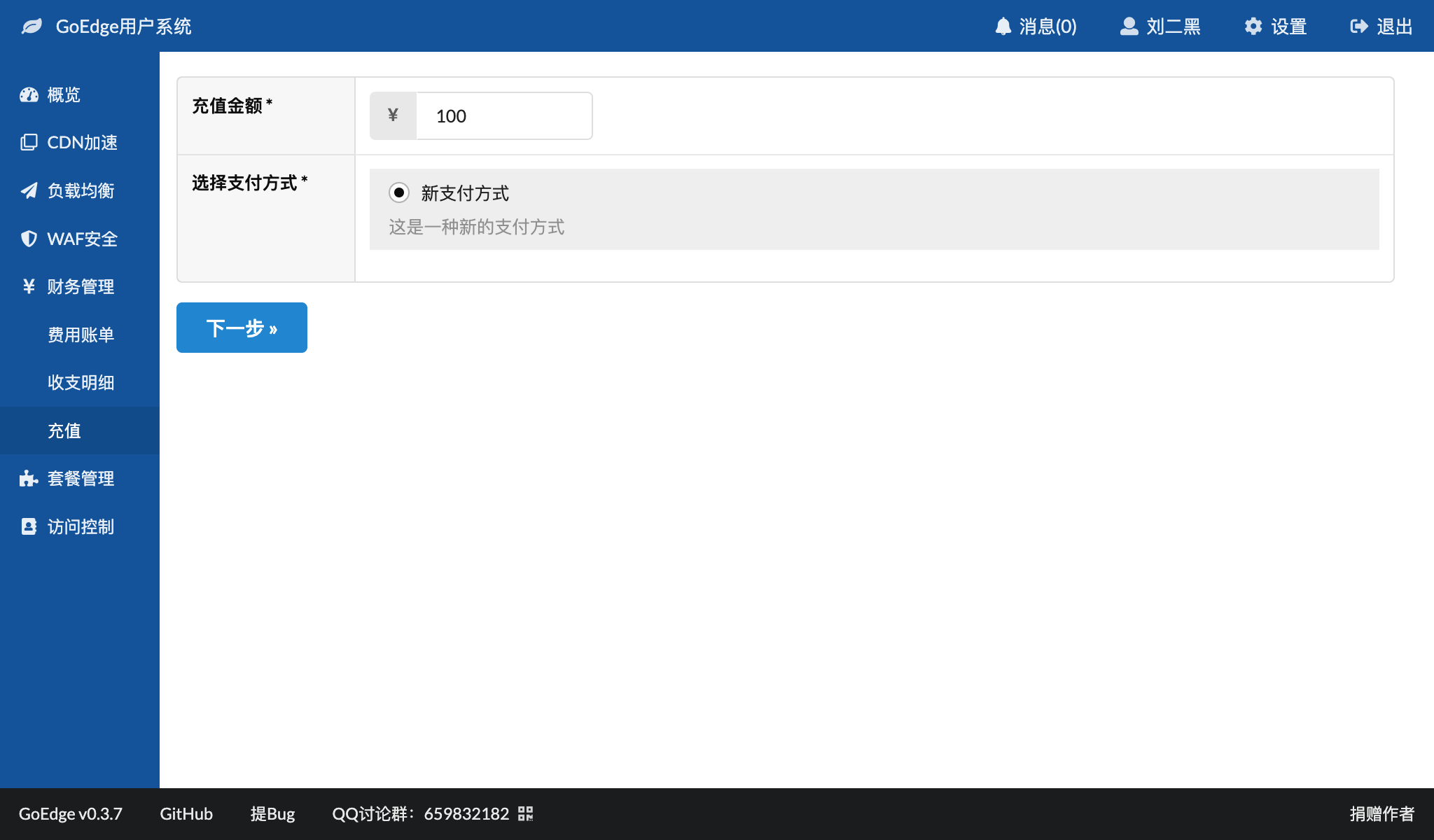Open the 费用账单 submenu
The image size is (1434, 840).
coord(80,335)
